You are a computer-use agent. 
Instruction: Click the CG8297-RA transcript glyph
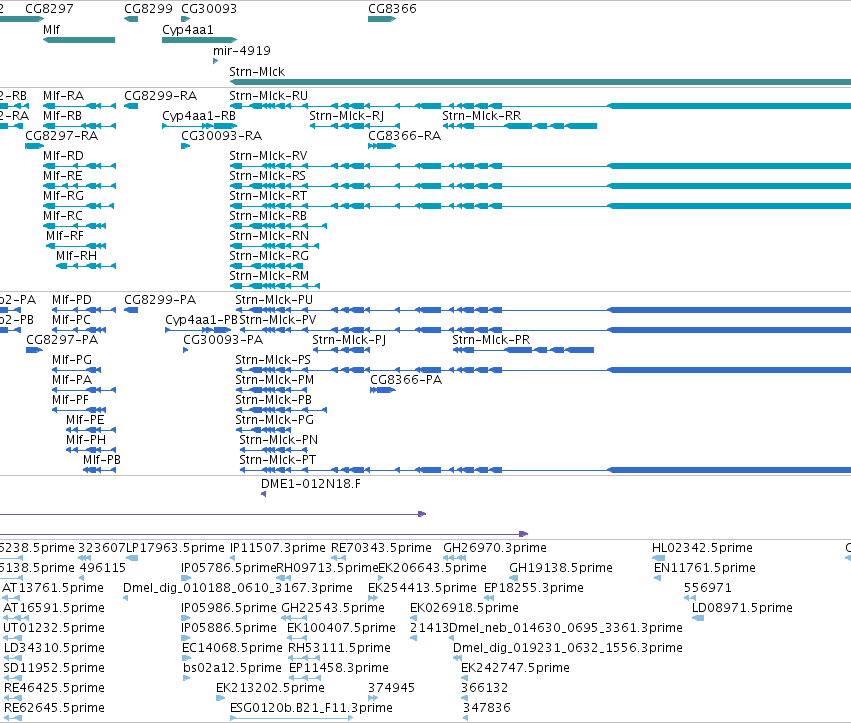click(35, 146)
